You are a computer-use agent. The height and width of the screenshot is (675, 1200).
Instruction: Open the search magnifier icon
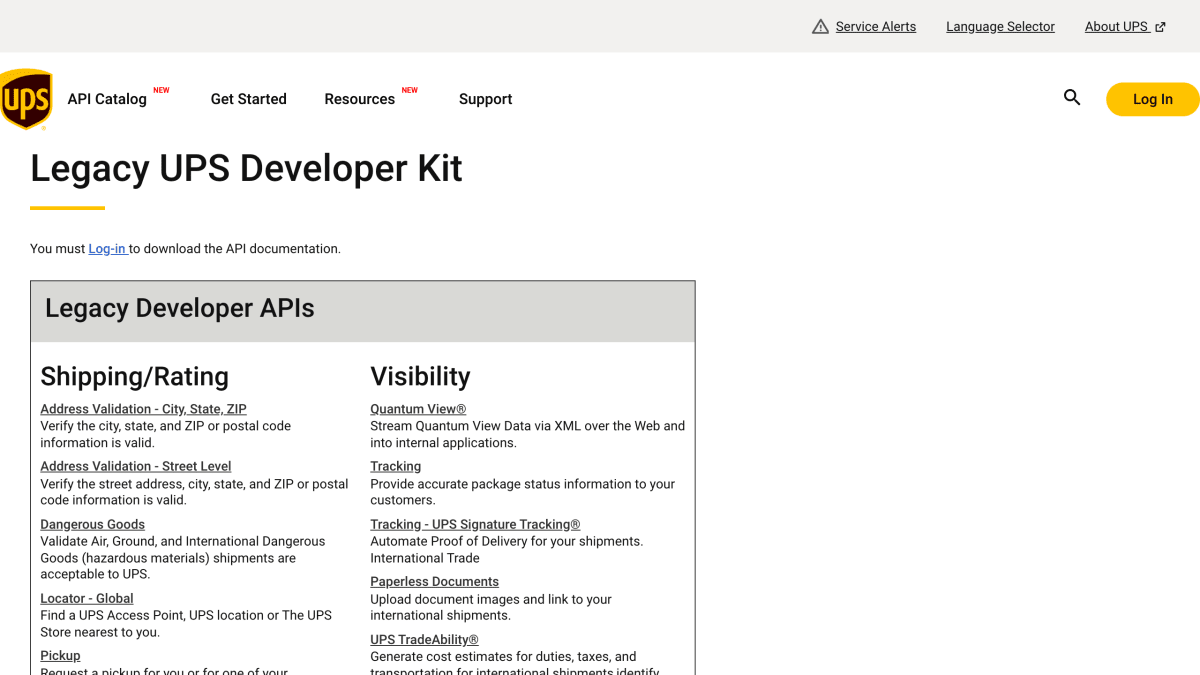pyautogui.click(x=1072, y=98)
